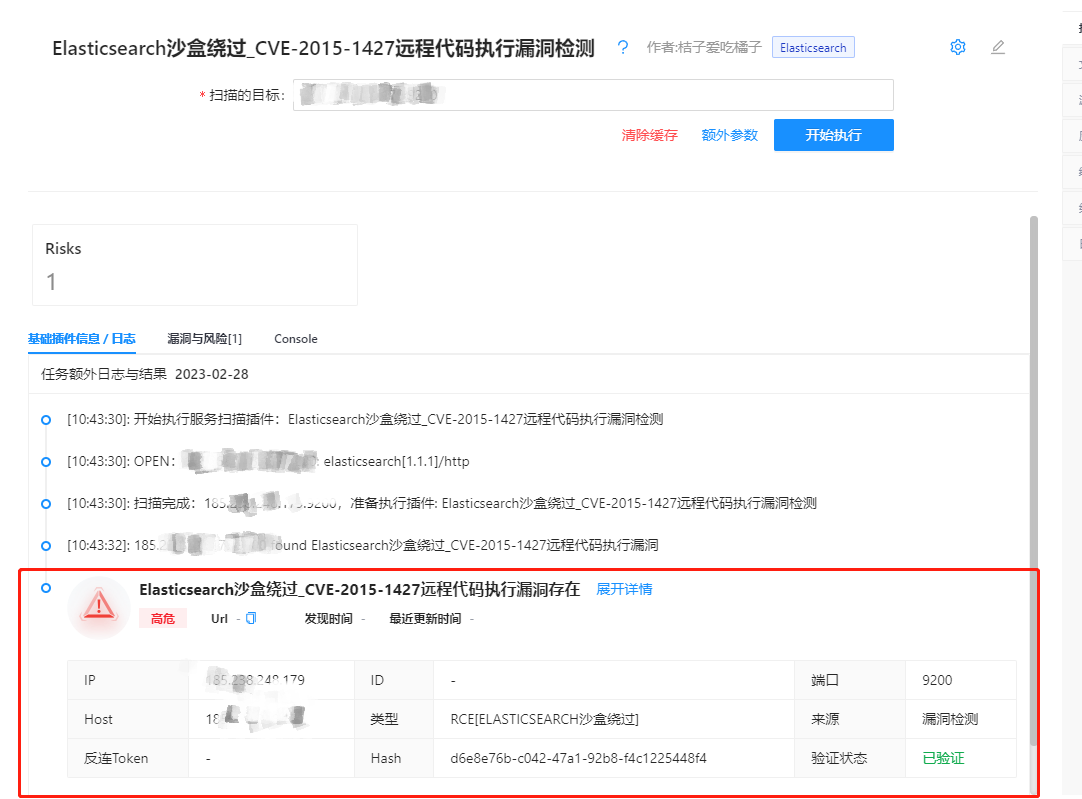Image resolution: width=1082 pixels, height=799 pixels.
Task: Click the 已验证 verification status
Action: pos(943,758)
